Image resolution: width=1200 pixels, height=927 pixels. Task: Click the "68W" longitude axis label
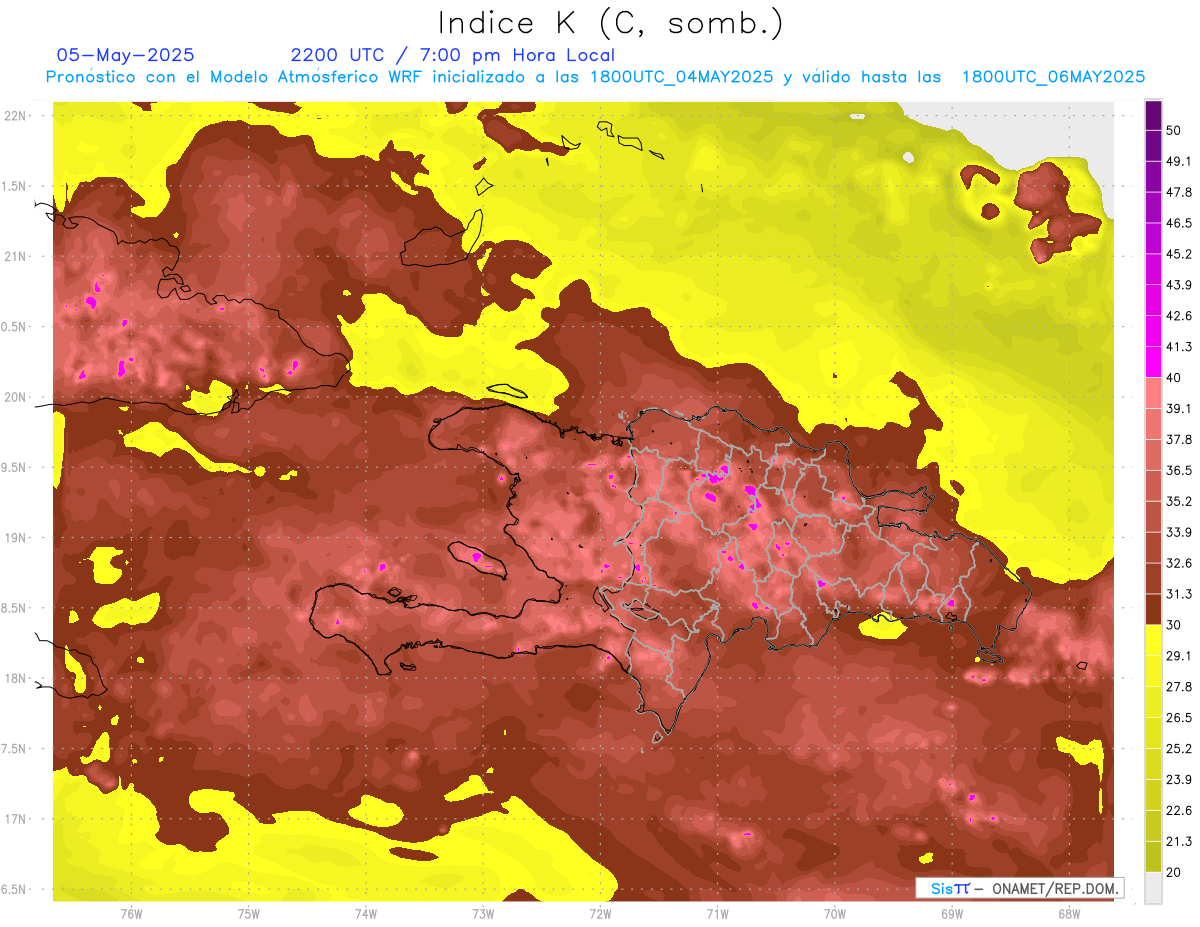pos(1069,913)
